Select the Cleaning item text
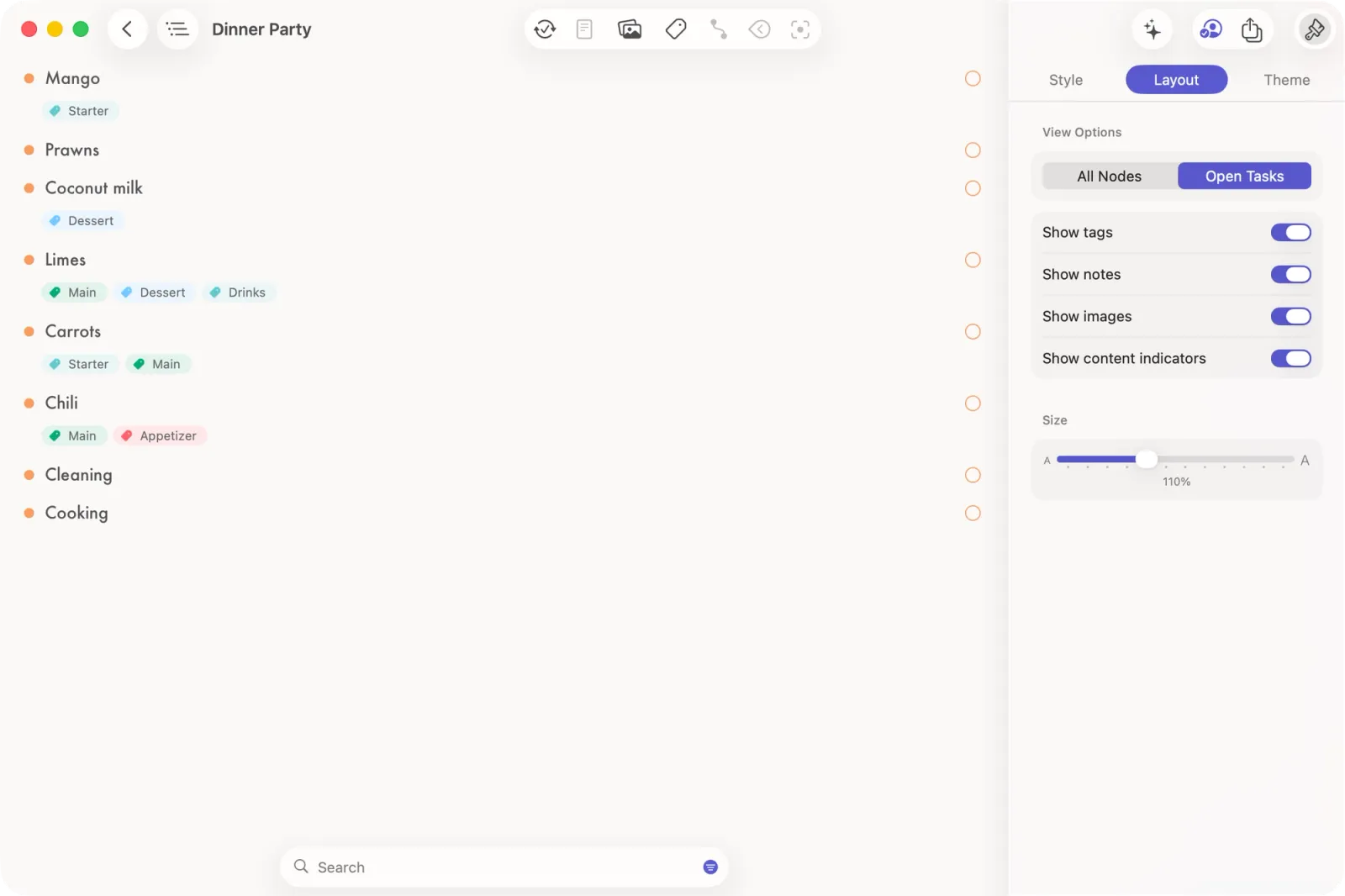Screen dimensions: 1345x896 [78, 475]
